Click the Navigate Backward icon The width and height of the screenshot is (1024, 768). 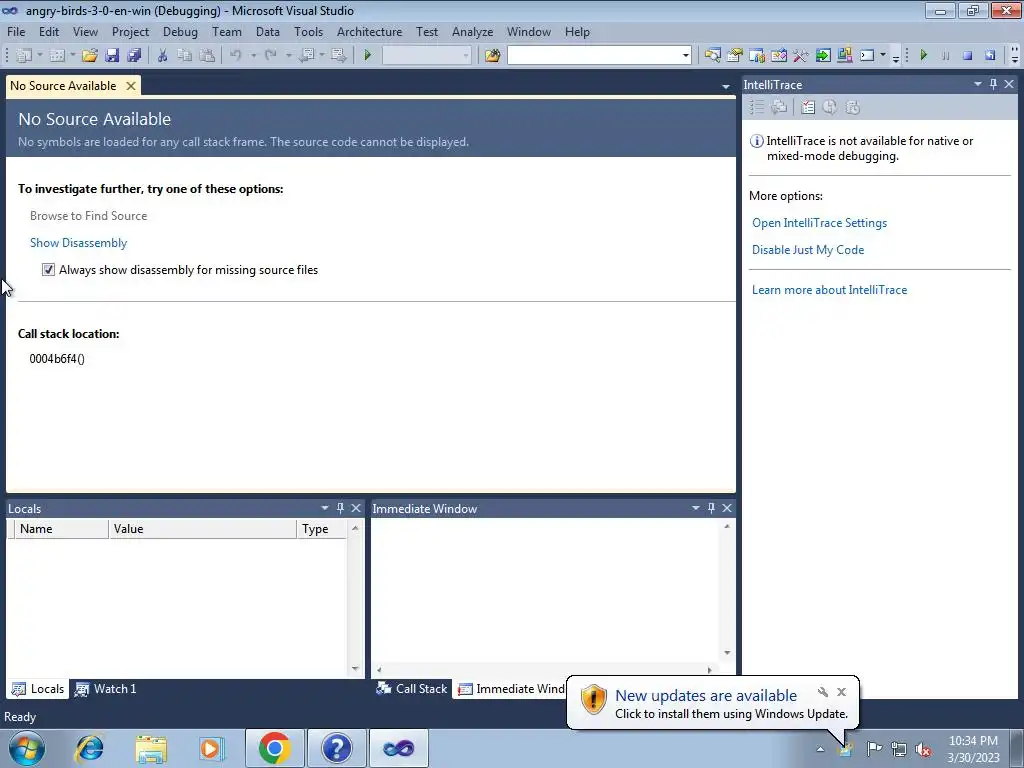306,56
